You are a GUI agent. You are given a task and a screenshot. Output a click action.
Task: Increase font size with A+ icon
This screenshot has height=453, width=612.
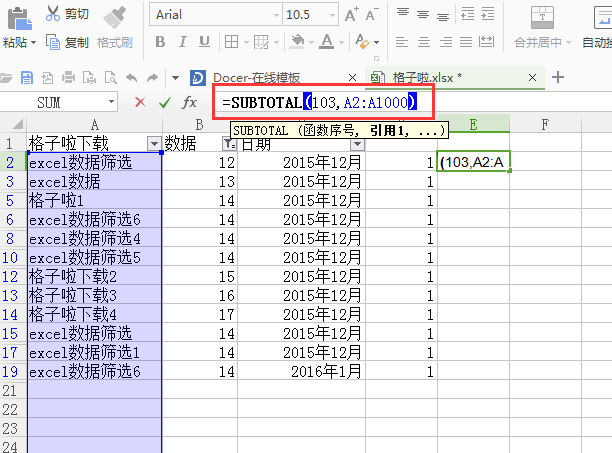click(352, 15)
